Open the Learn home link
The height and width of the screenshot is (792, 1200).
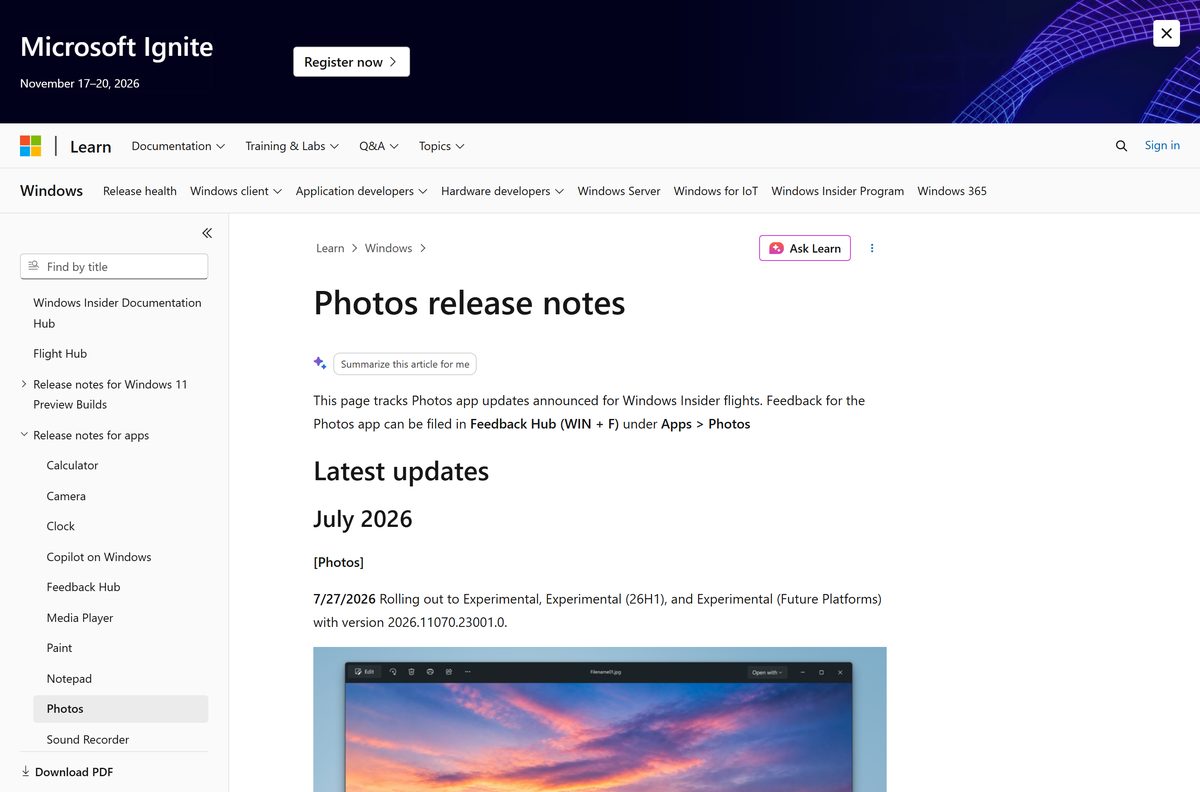coord(90,146)
